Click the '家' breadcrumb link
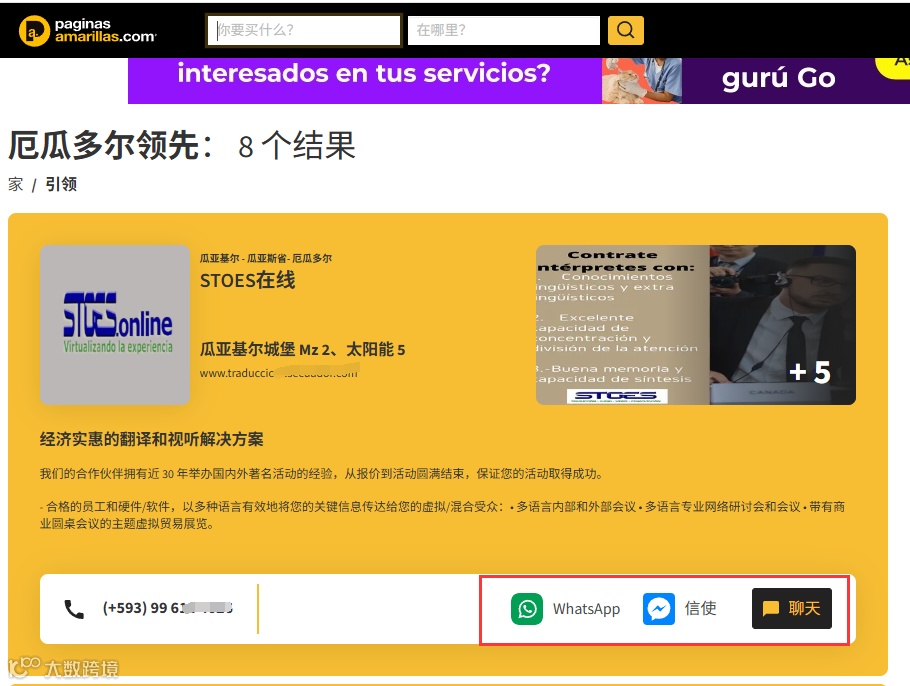Screen dimensions: 910x686 click(16, 185)
